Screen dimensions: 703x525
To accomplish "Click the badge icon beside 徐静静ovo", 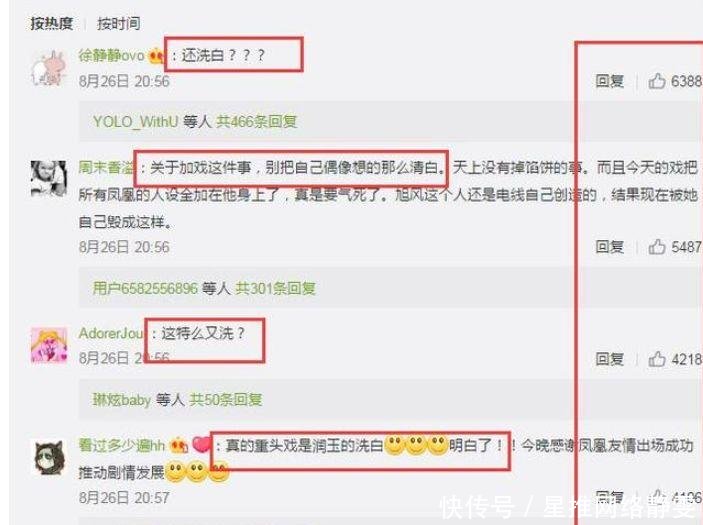I will coord(156,56).
